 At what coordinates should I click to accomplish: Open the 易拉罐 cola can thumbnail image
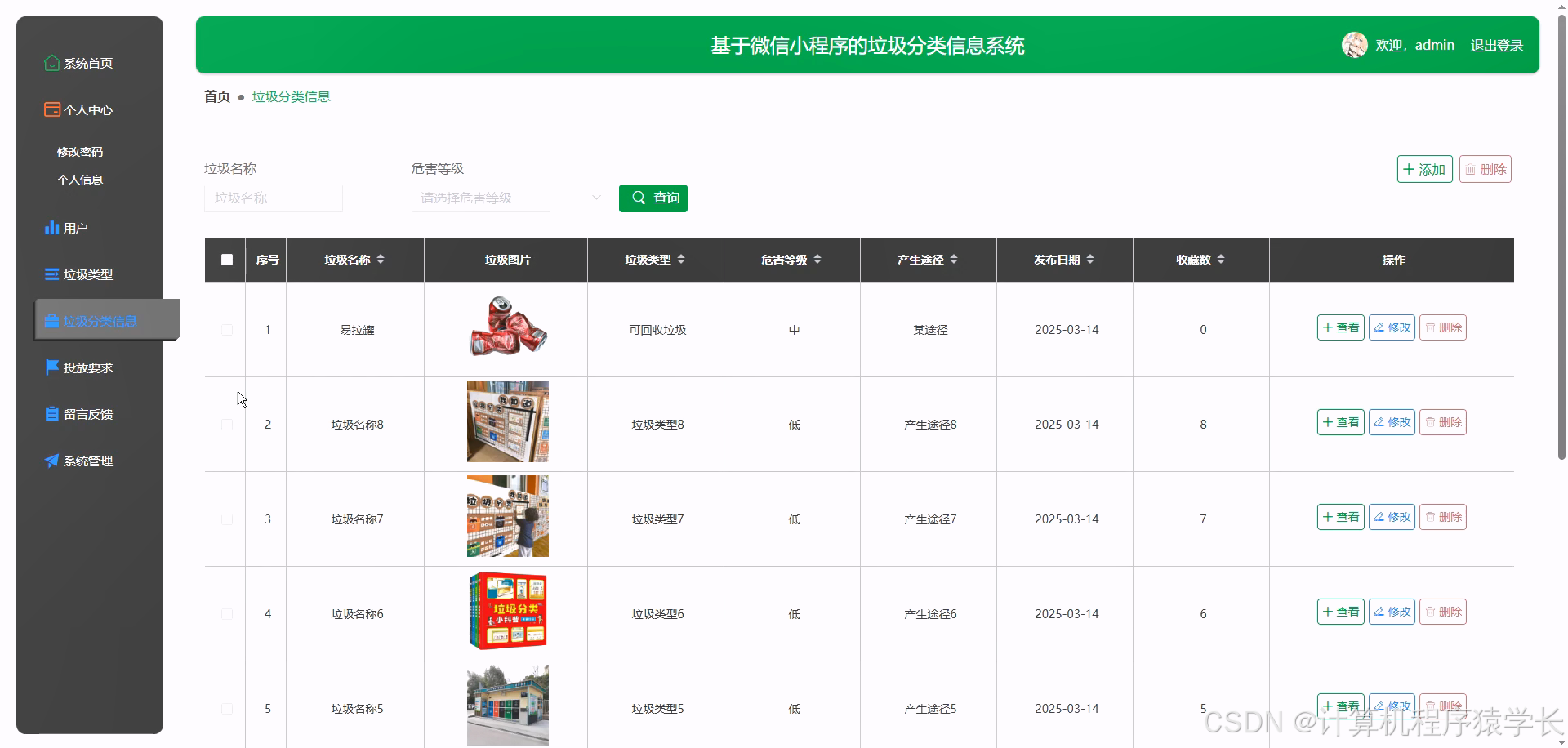506,327
